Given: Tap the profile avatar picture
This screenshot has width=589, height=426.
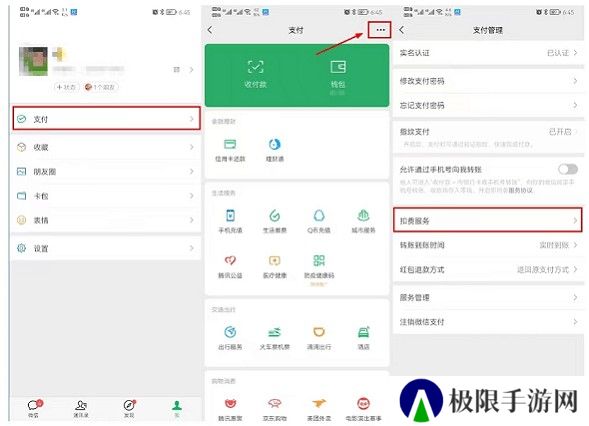Looking at the screenshot, I should pos(33,61).
